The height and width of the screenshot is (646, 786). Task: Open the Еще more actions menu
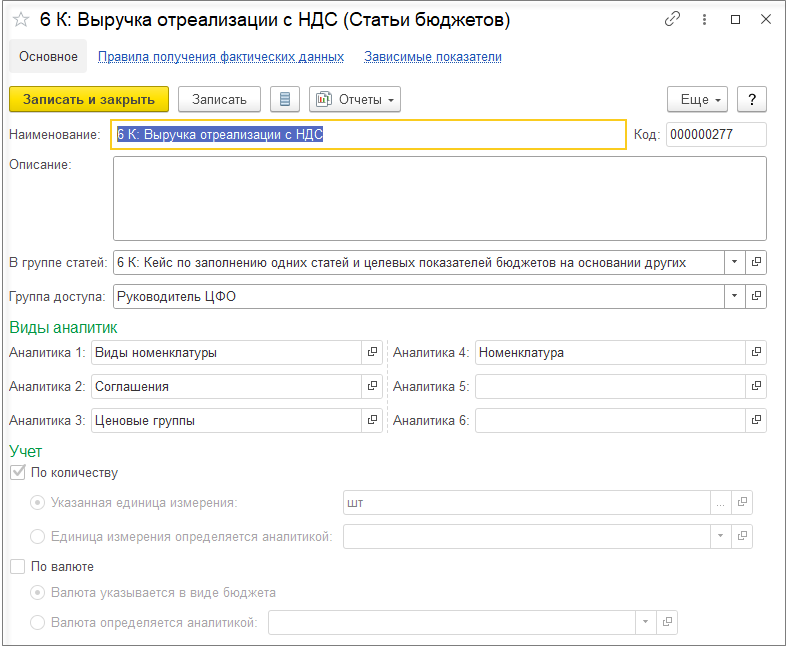coord(697,99)
